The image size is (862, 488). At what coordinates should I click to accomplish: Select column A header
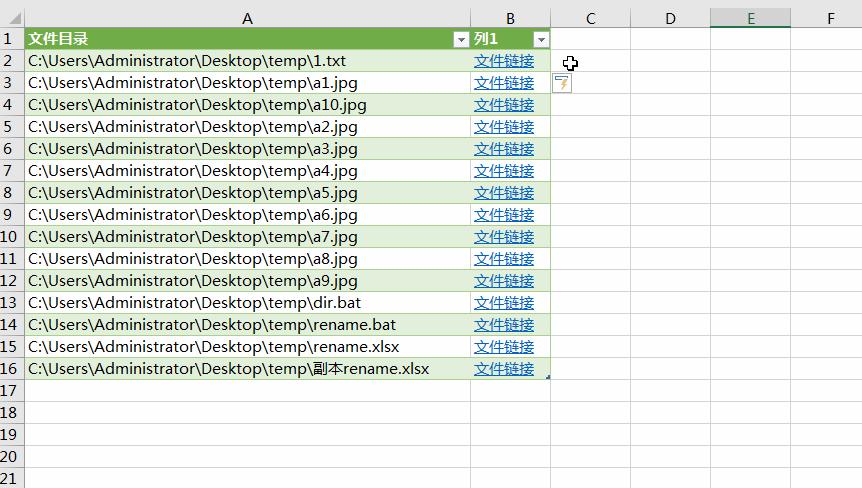247,18
